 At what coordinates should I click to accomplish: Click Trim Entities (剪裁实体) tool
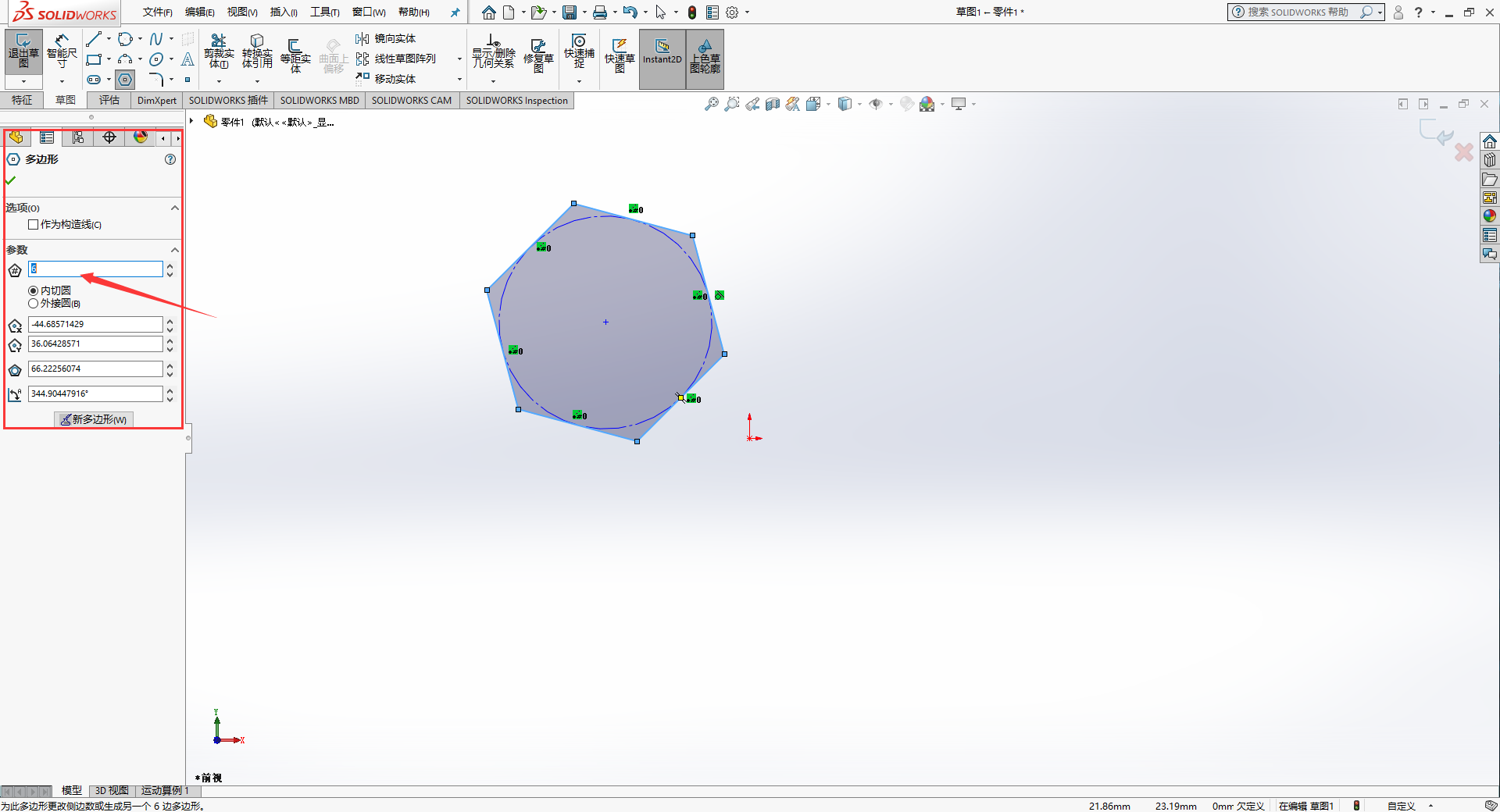pyautogui.click(x=219, y=52)
